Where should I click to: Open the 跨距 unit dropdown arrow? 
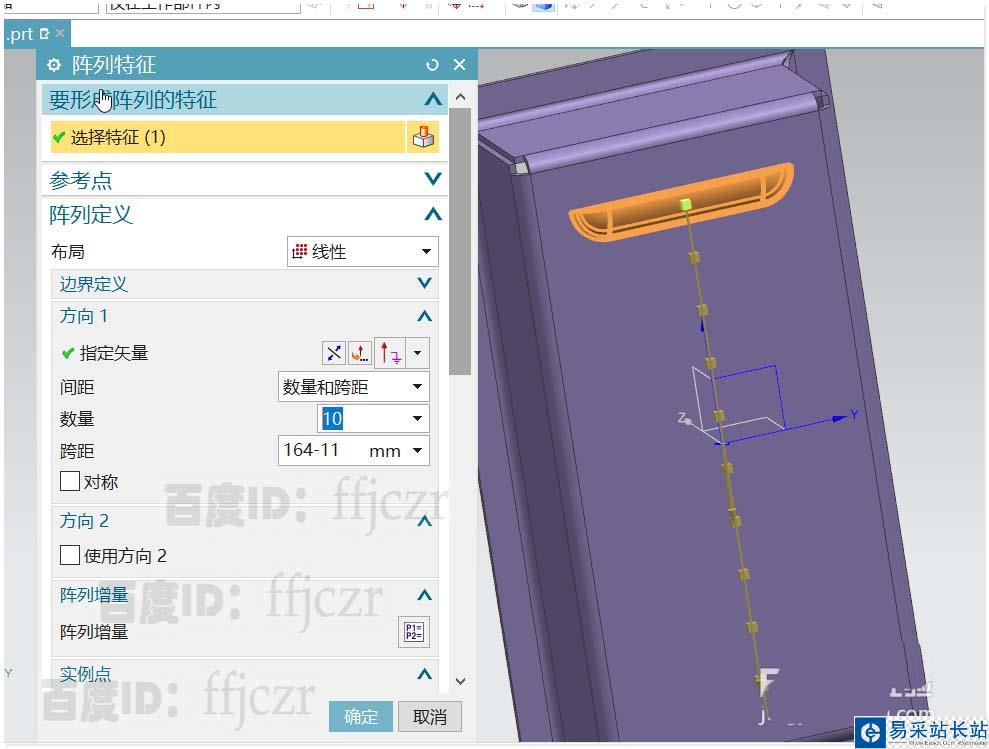coord(417,451)
